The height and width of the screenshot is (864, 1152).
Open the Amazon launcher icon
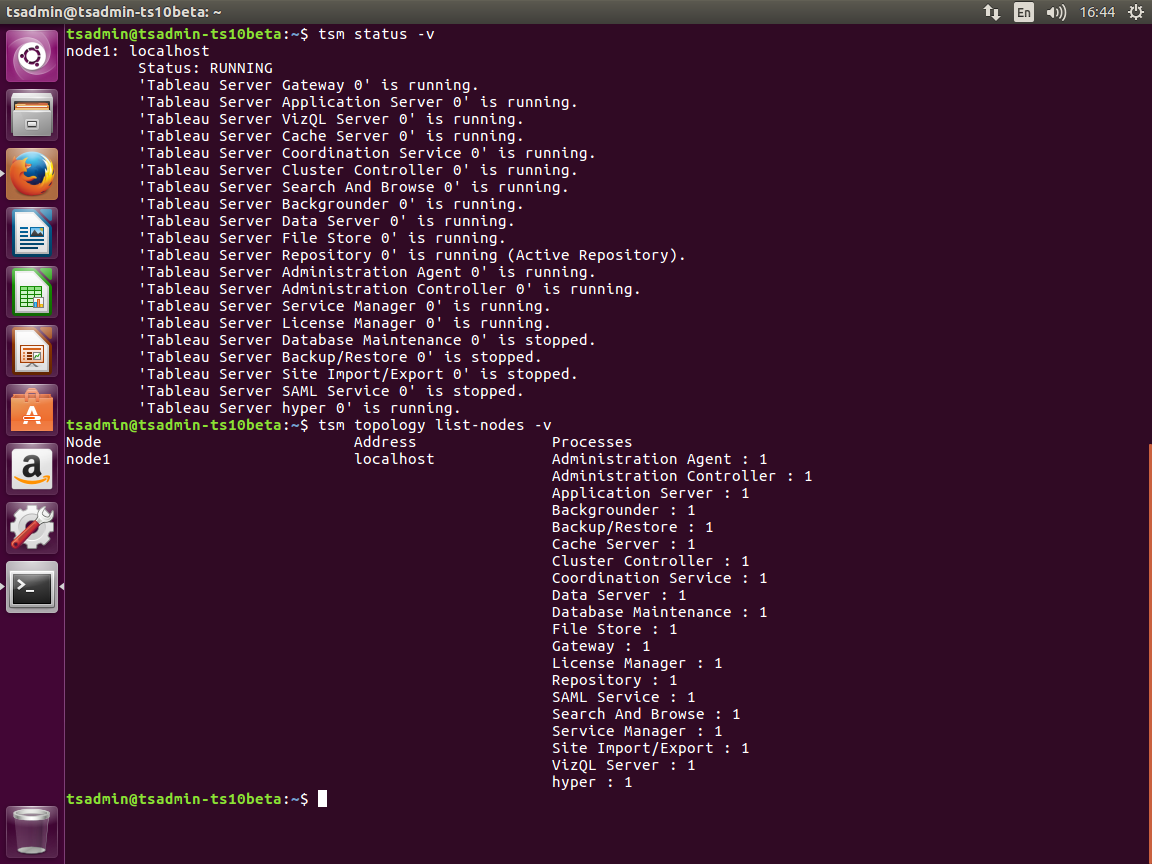[32, 469]
